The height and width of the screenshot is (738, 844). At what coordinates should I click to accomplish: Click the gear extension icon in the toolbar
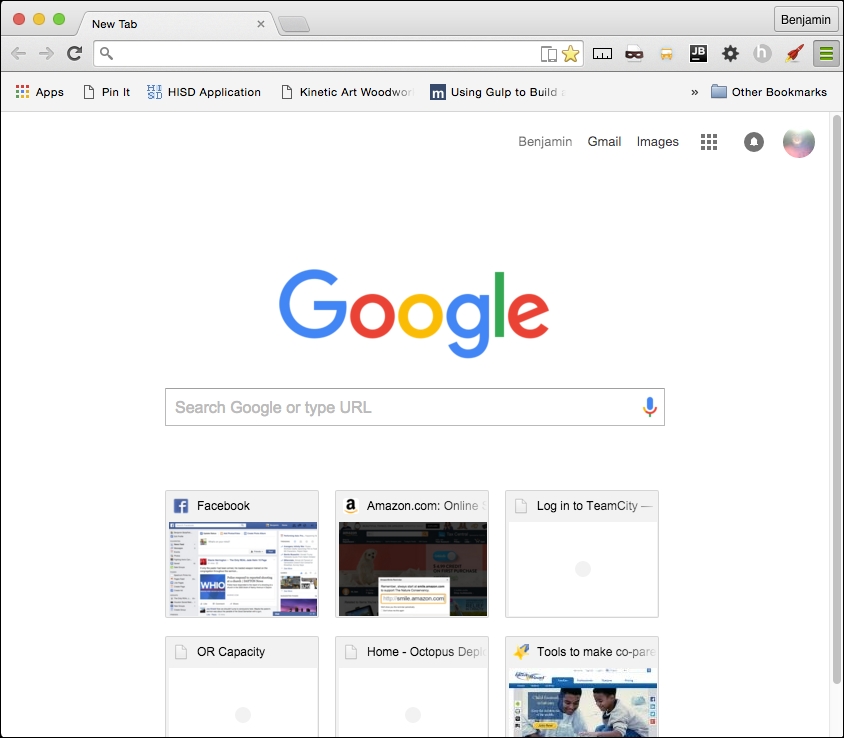click(x=730, y=54)
